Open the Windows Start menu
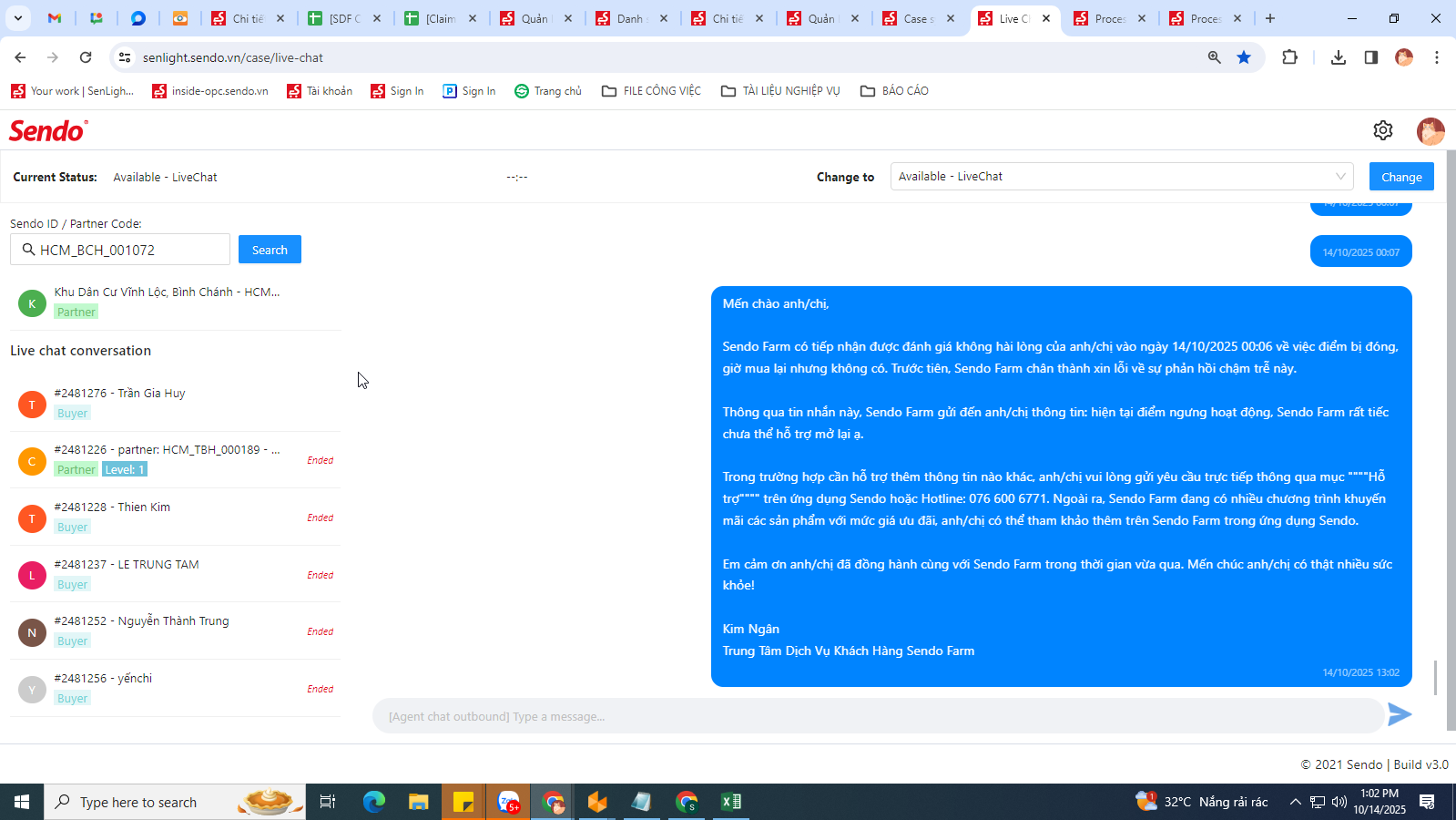This screenshot has width=1456, height=820. point(22,802)
